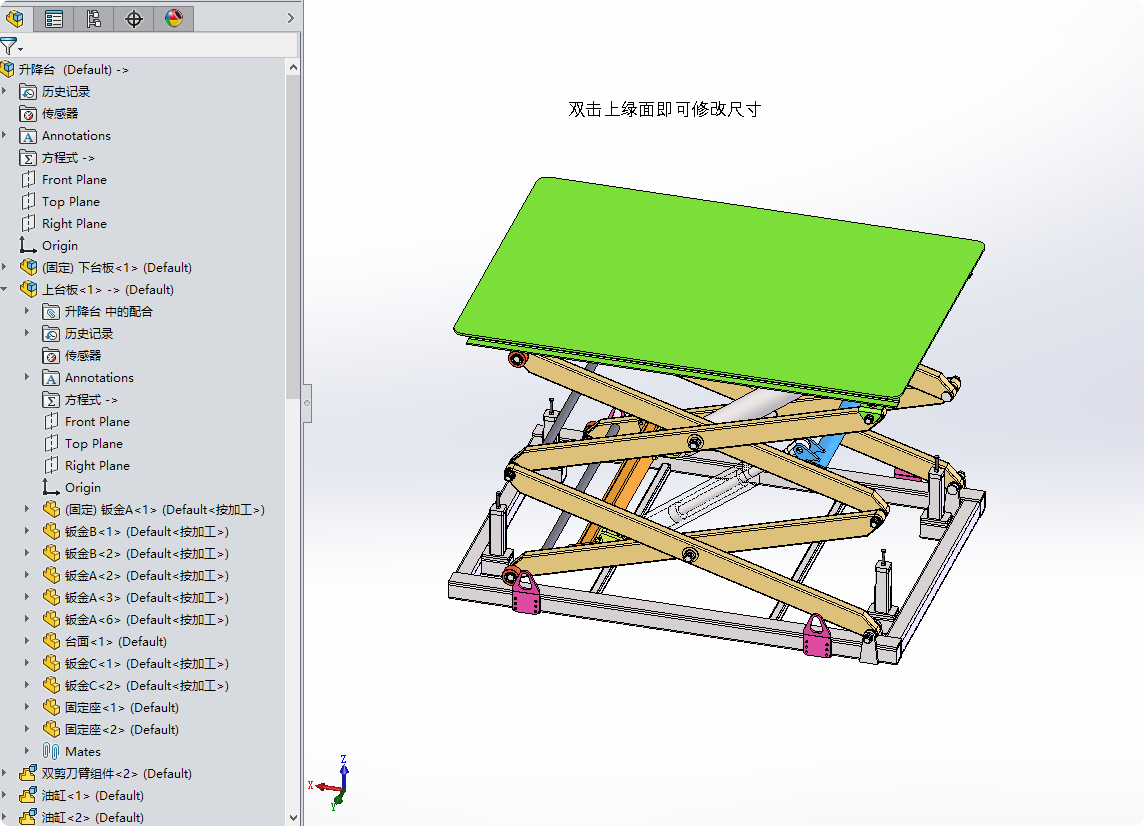Click the feature tree vertical scrollbar thumb
This screenshot has height=826, width=1144.
[x=293, y=236]
